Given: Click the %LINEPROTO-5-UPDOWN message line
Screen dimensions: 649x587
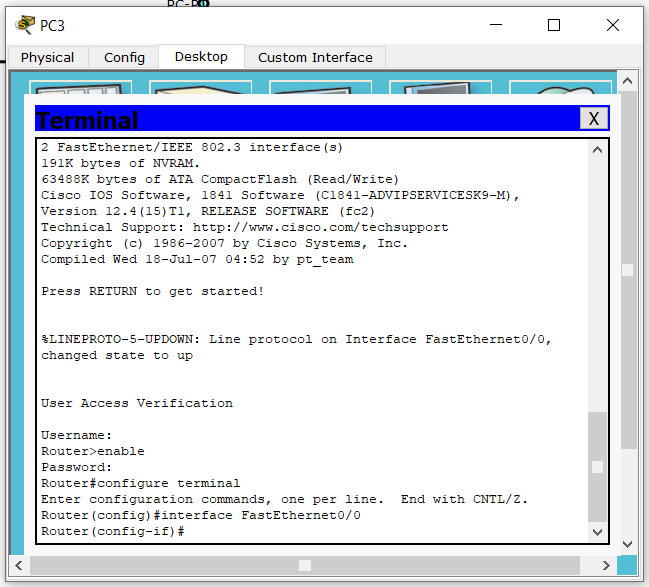Looking at the screenshot, I should tap(296, 339).
